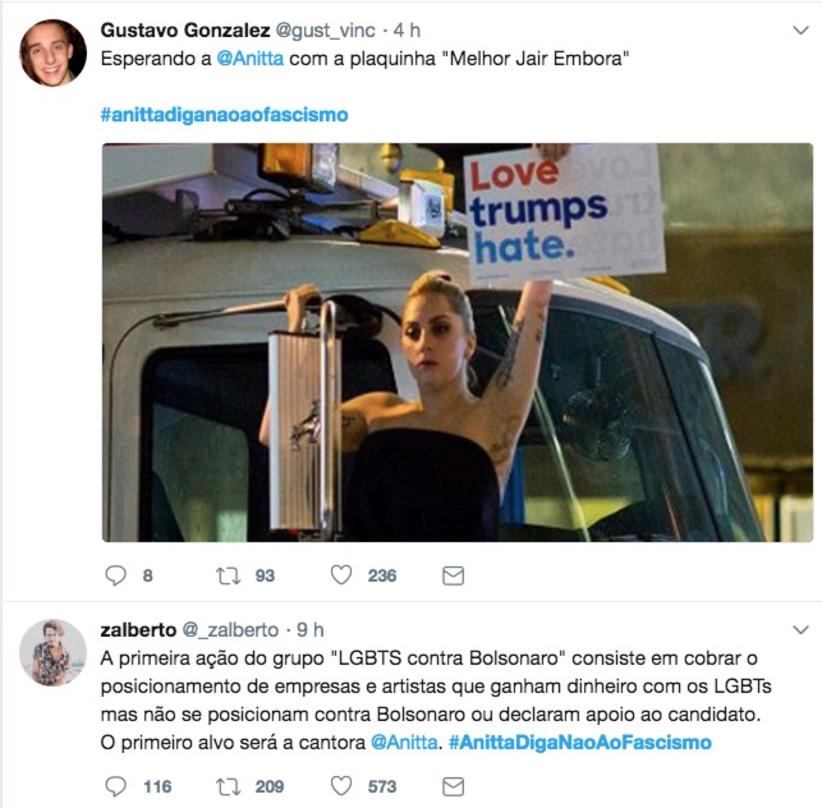Open the Gustavo Gonzalez display name
This screenshot has width=822, height=808.
(176, 31)
